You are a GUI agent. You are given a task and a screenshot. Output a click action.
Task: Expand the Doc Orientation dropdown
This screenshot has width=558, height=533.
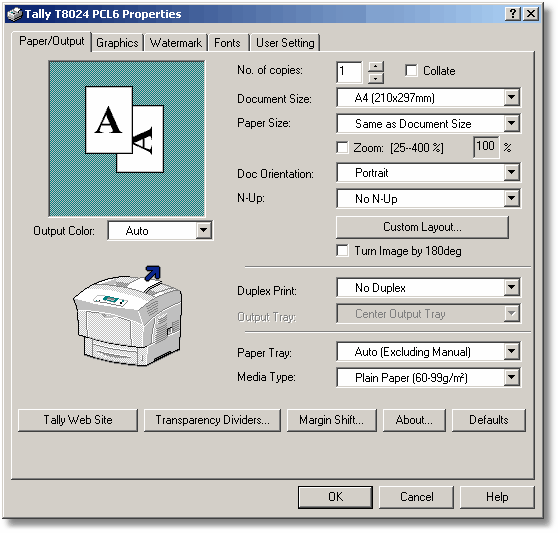point(429,173)
